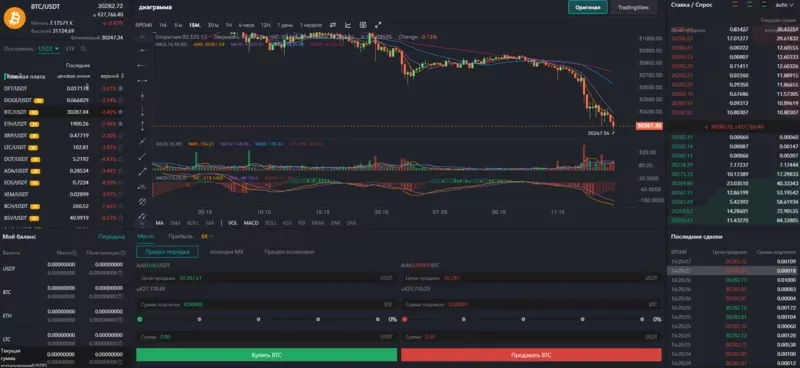Select Предел остановки order type
This screenshot has width=800, height=368.
coord(289,252)
